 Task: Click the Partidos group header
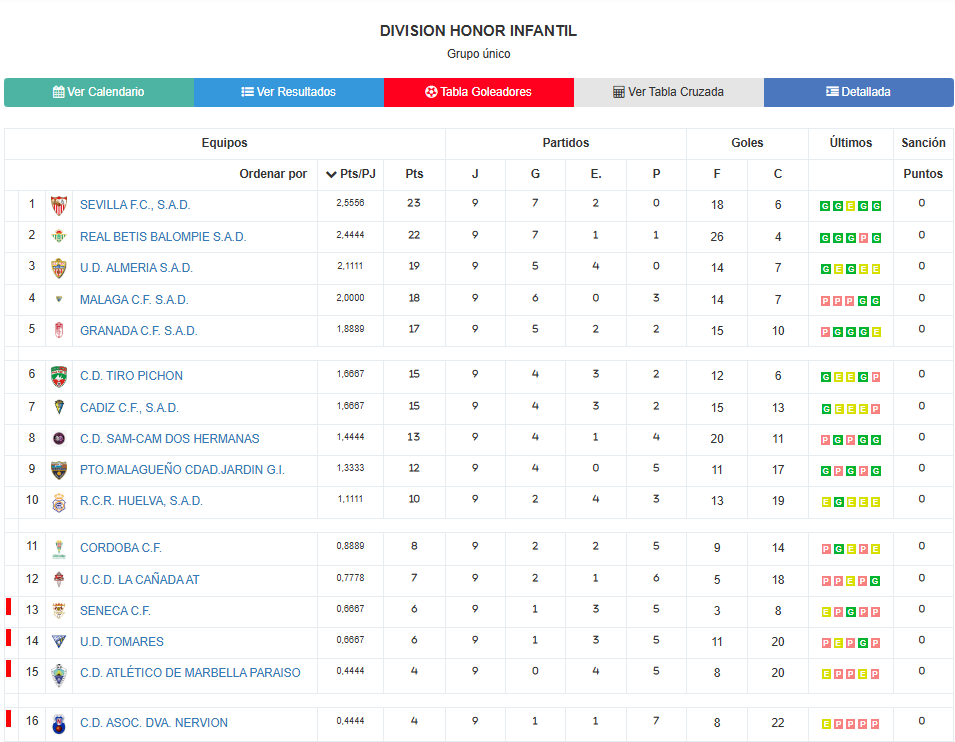pos(566,143)
